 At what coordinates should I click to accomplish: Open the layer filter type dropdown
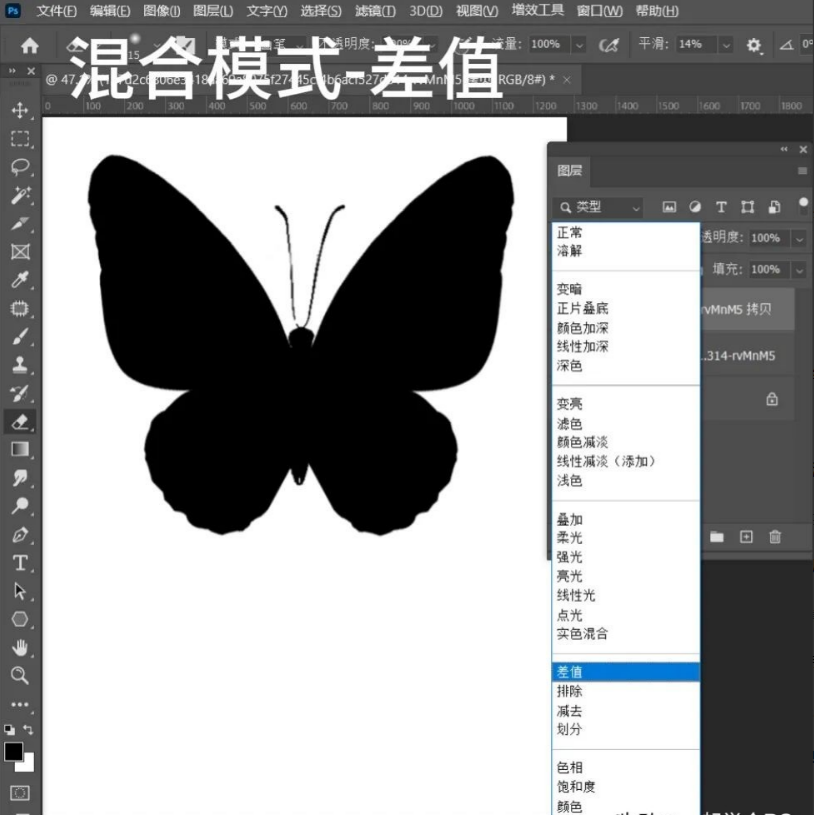[598, 207]
